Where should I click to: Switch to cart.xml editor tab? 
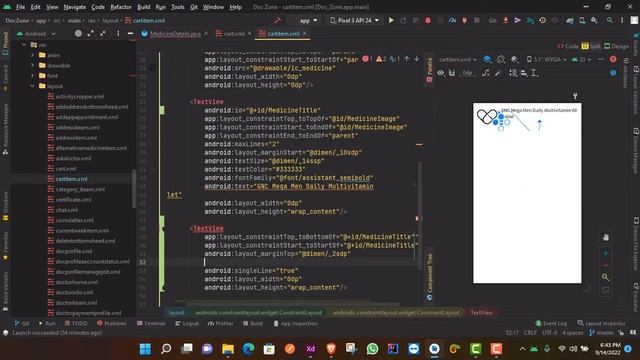click(234, 33)
